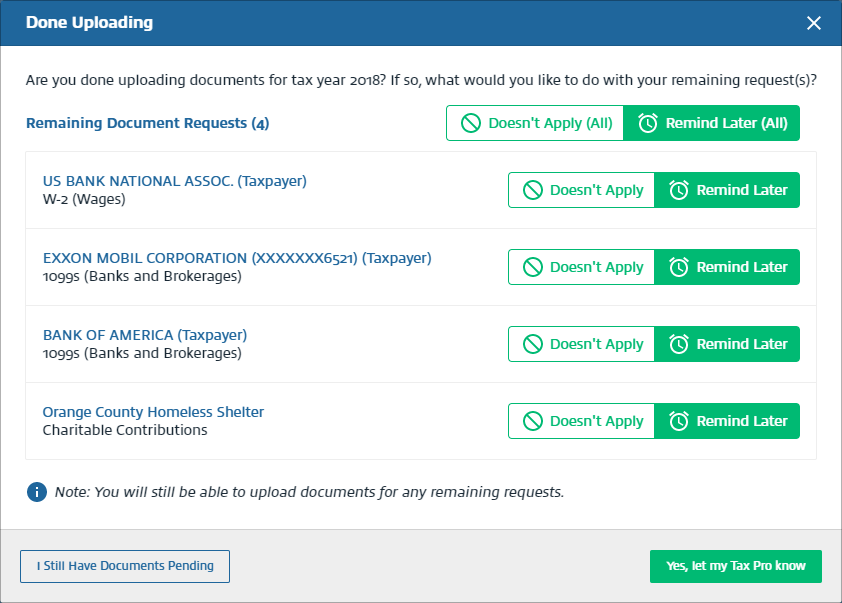Click the Remind Later (All) button
Screen dimensions: 842x603
point(712,123)
